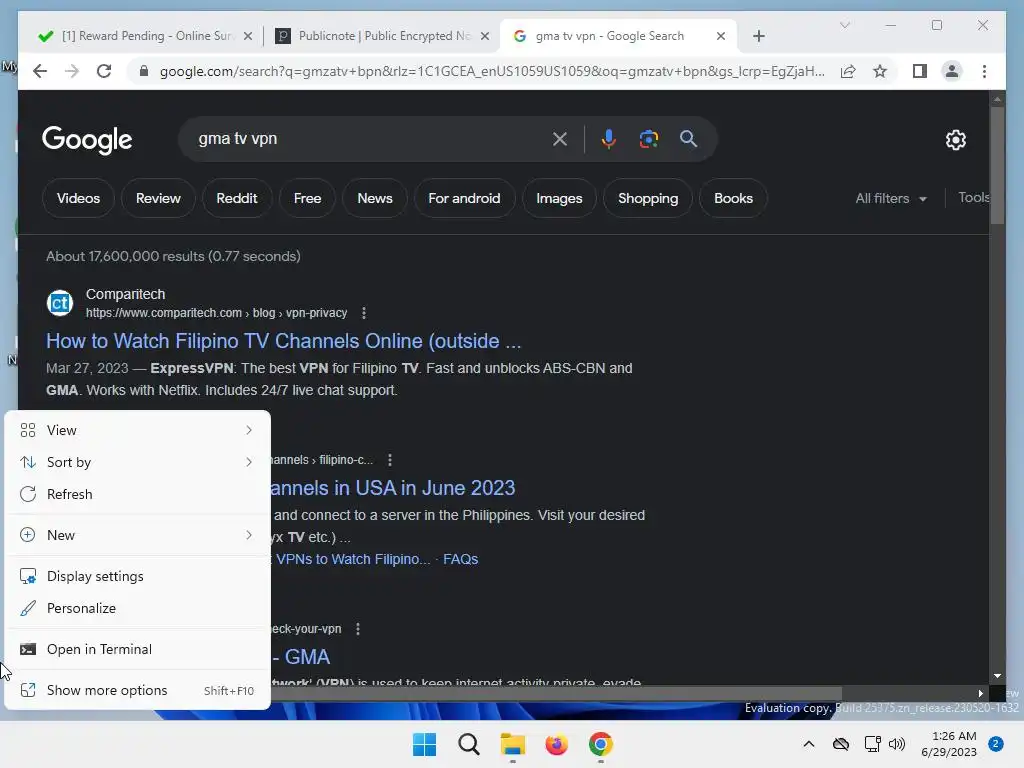Open more options beside filipino-c... result URL
Viewport: 1024px width, 768px height.
(x=390, y=460)
